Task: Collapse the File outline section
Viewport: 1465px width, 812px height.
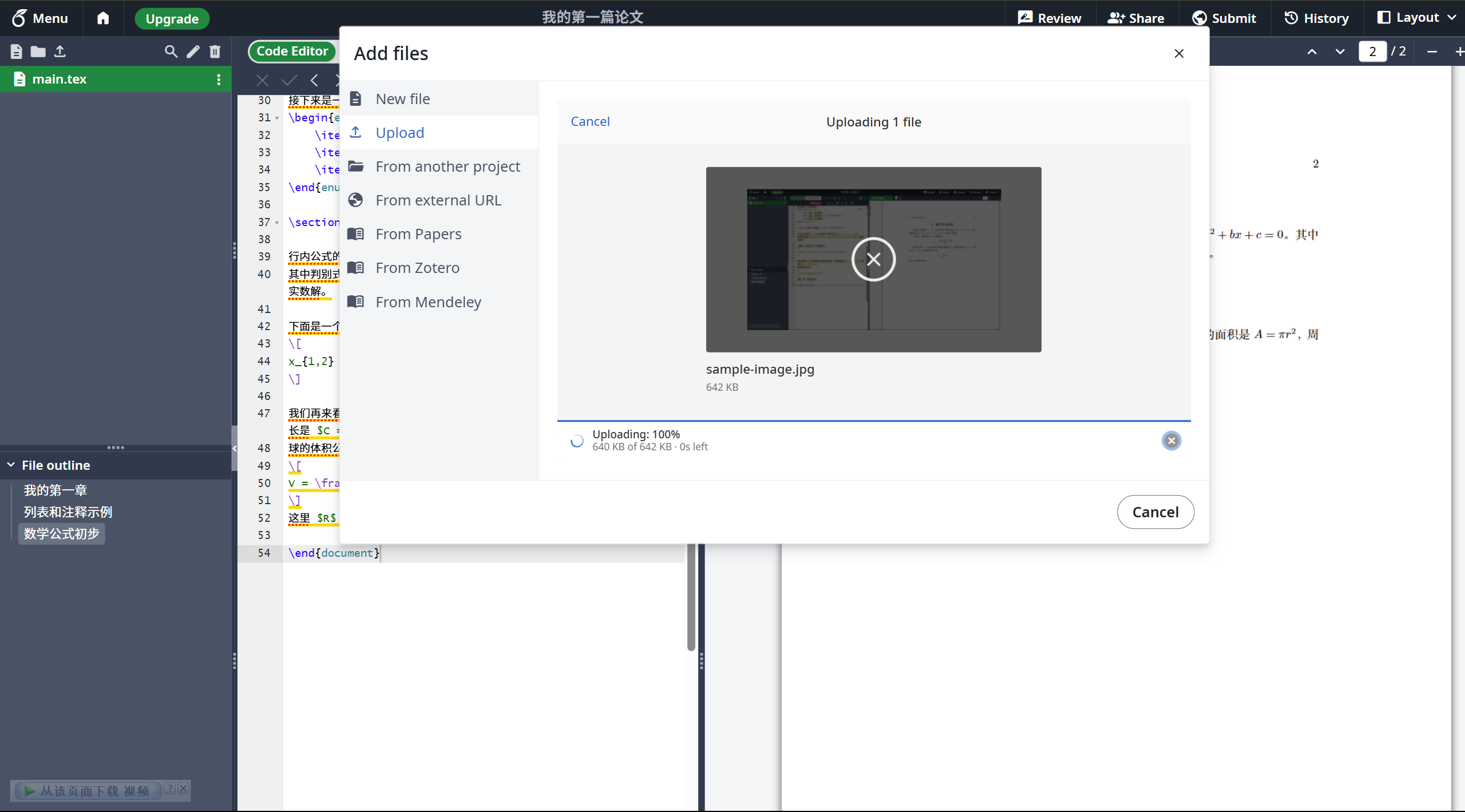Action: point(11,465)
